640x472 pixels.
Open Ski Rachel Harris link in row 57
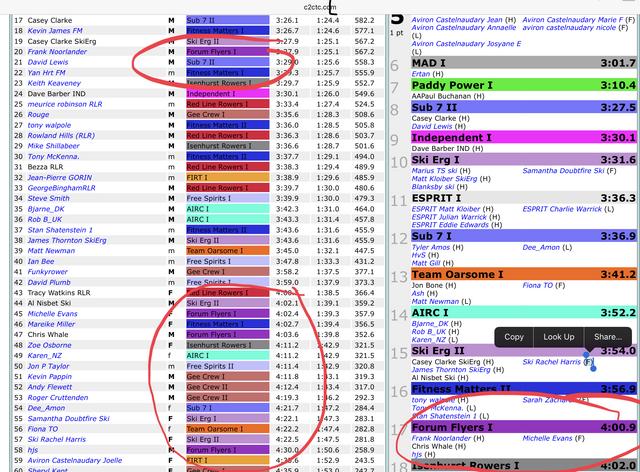[x=57, y=439]
